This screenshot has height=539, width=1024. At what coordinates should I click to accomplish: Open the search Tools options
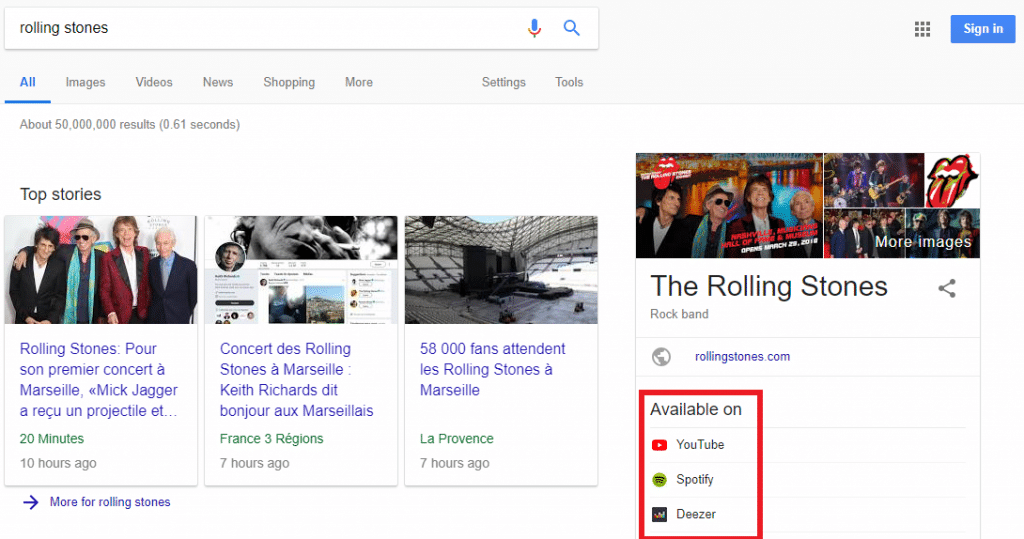[569, 82]
